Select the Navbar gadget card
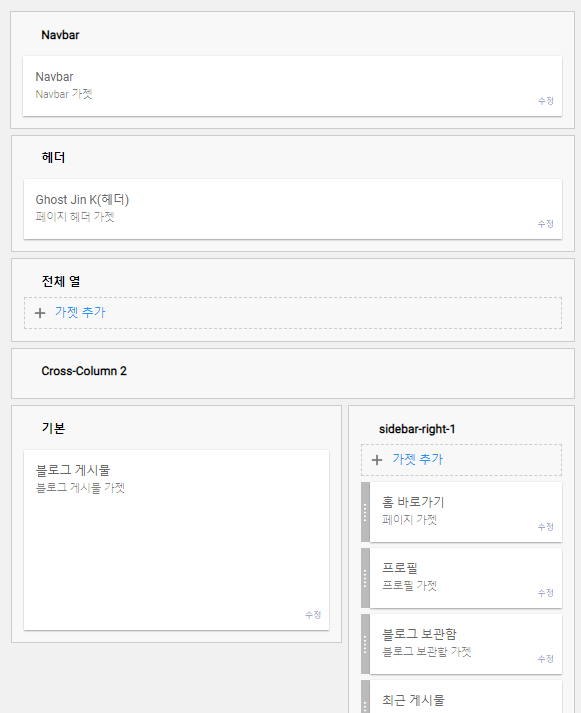Screen dimensions: 581x713 click(292, 86)
